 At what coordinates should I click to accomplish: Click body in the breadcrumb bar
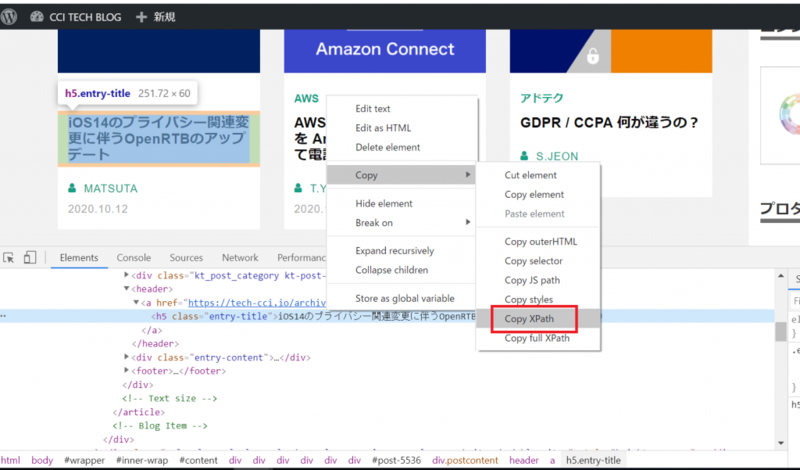[x=42, y=460]
